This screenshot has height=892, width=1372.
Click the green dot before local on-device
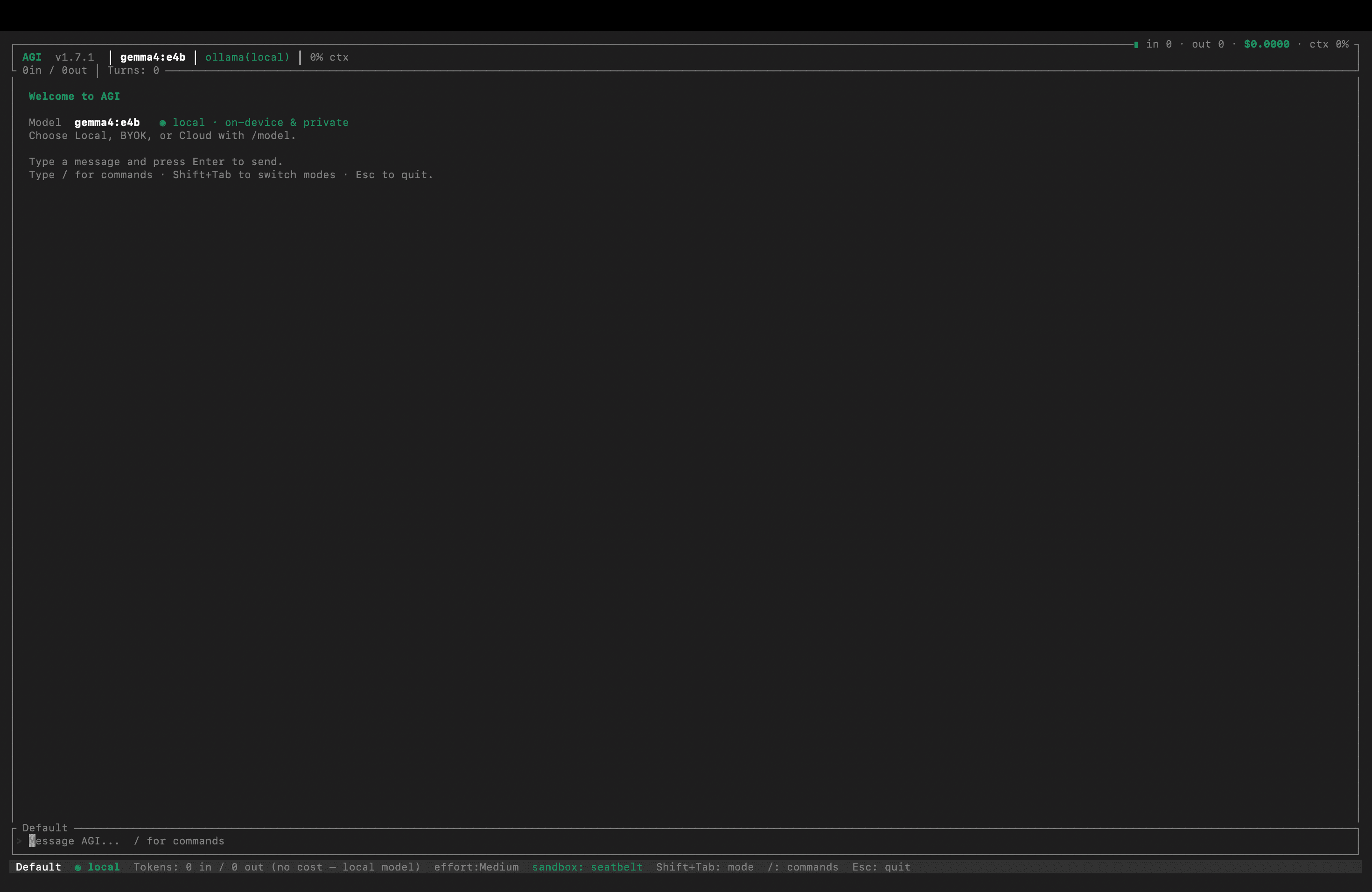[162, 123]
